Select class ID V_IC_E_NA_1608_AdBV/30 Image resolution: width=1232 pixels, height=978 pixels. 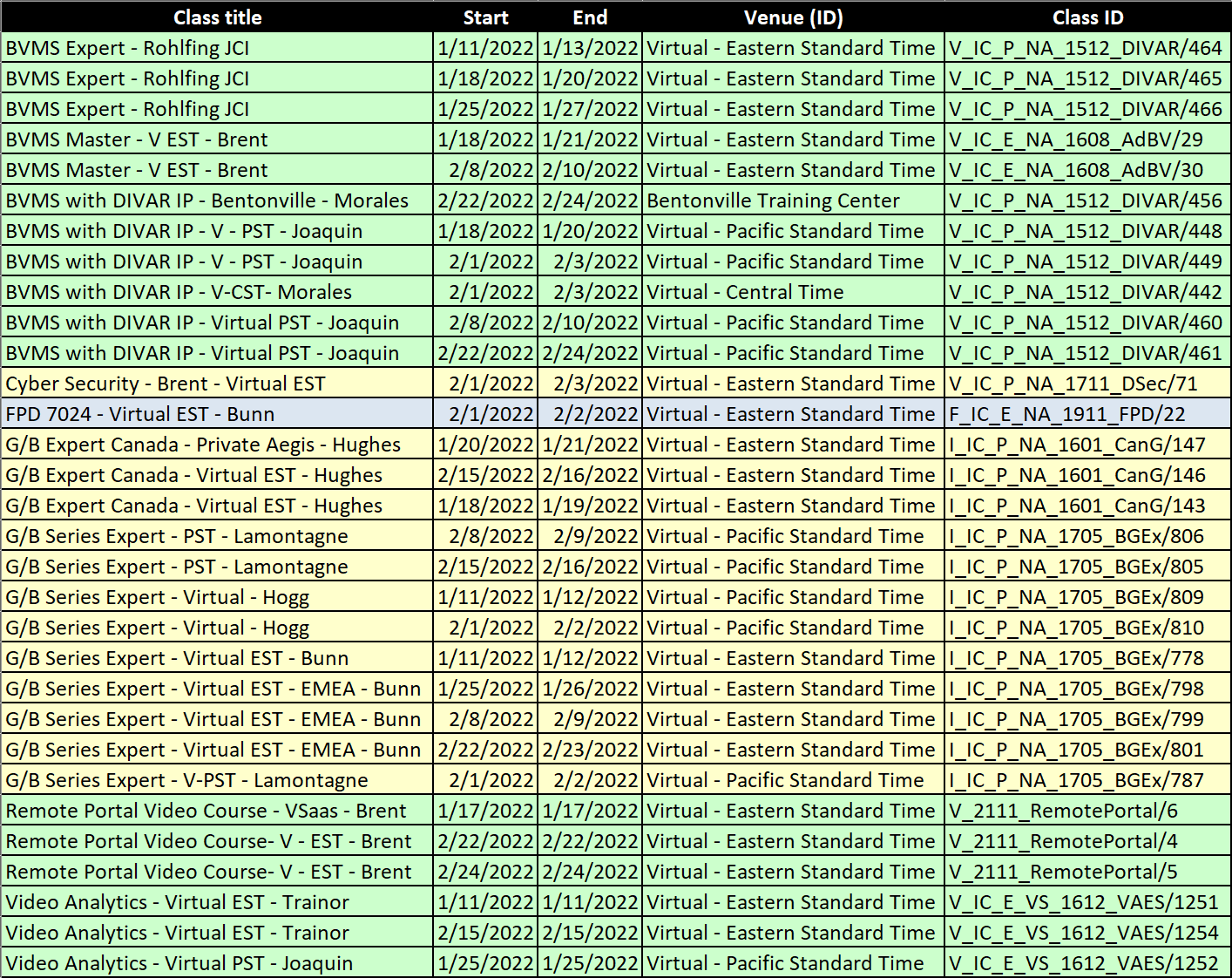tap(1087, 170)
